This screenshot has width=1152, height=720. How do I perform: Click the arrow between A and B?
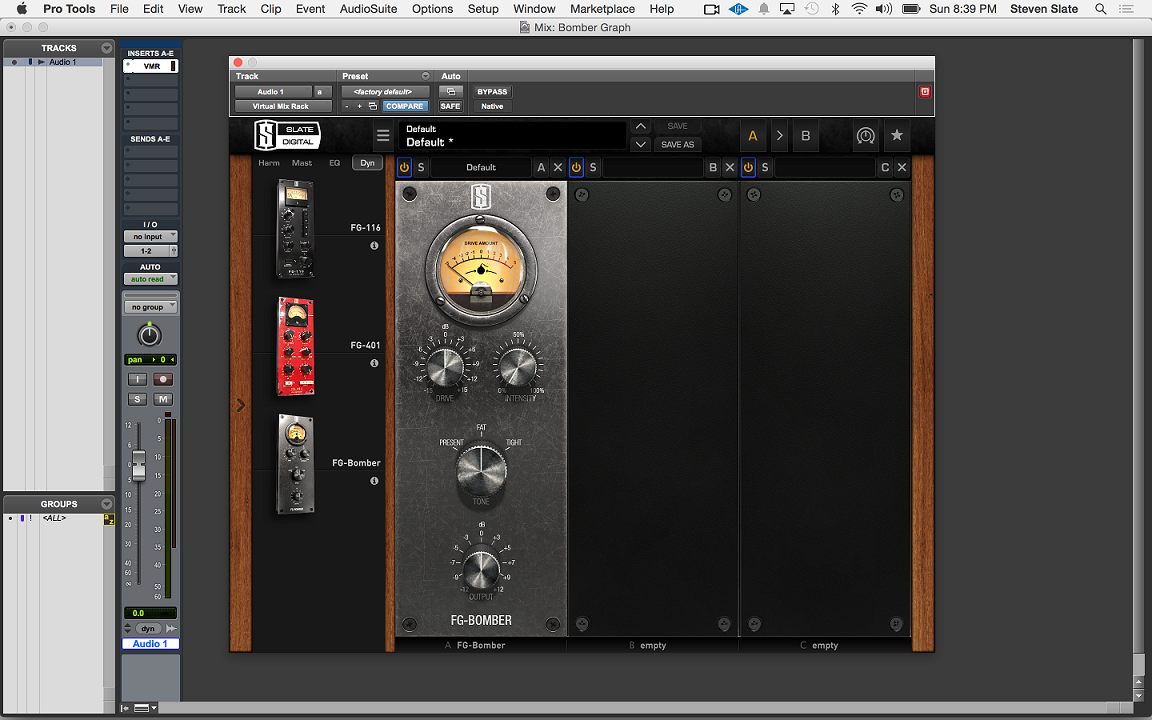780,136
